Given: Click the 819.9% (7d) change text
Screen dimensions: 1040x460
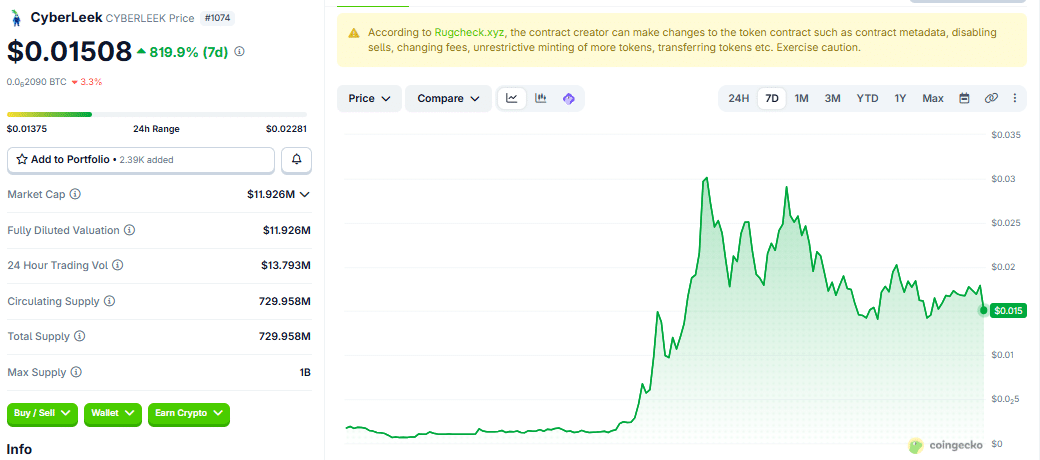Looking at the screenshot, I should tap(189, 51).
